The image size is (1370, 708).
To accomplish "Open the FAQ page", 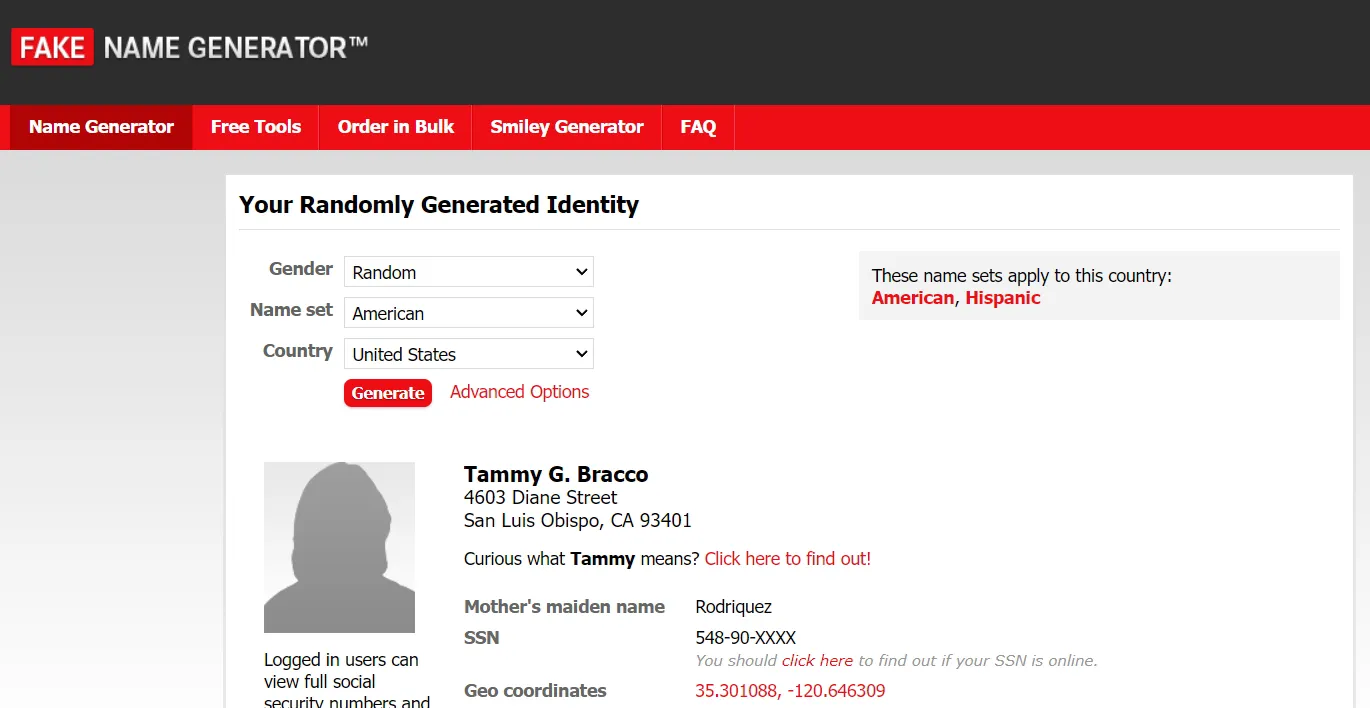I will click(698, 127).
